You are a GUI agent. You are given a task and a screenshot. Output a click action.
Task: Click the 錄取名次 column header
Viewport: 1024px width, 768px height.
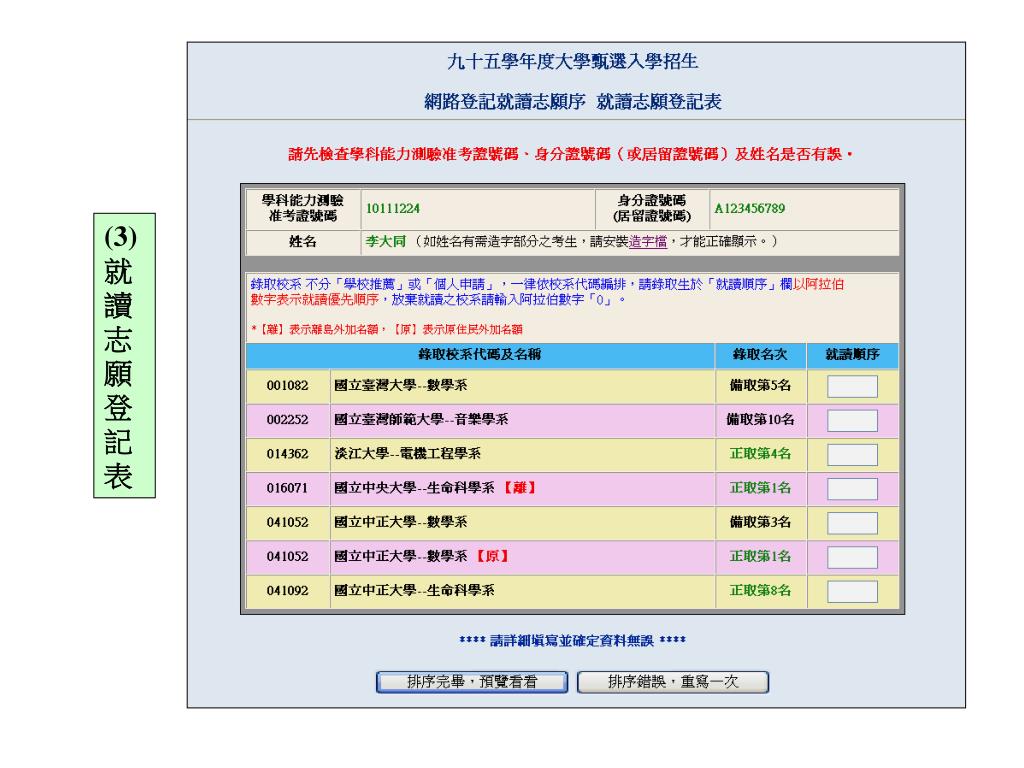760,355
